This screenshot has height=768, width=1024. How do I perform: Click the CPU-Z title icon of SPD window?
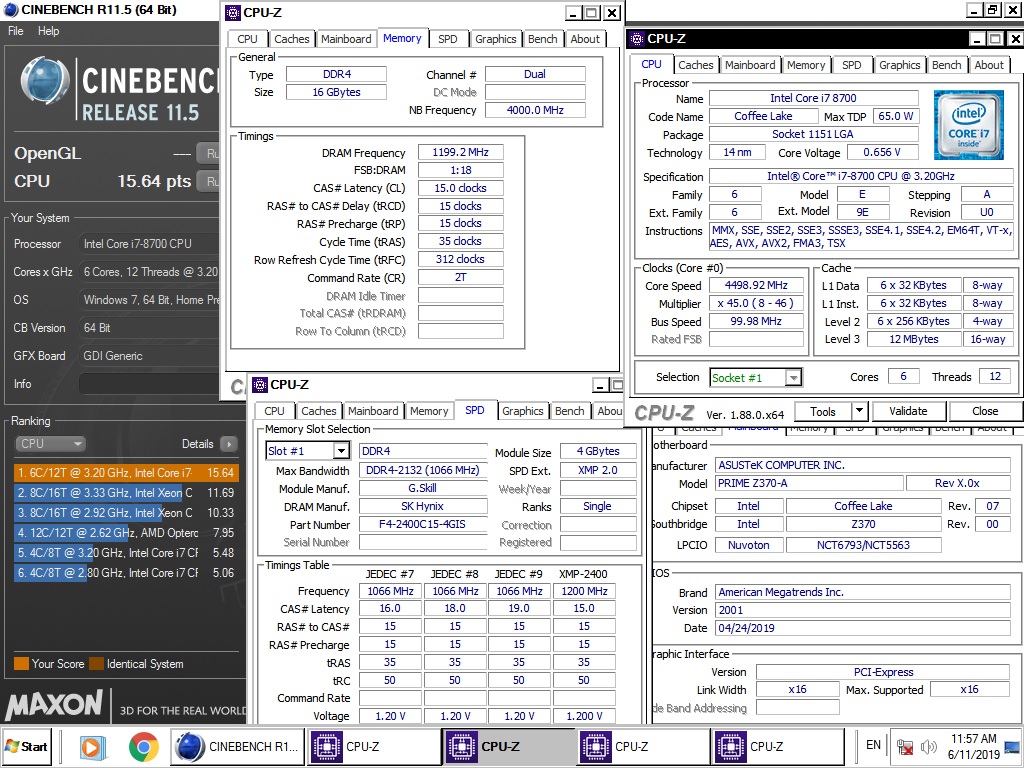tap(260, 385)
